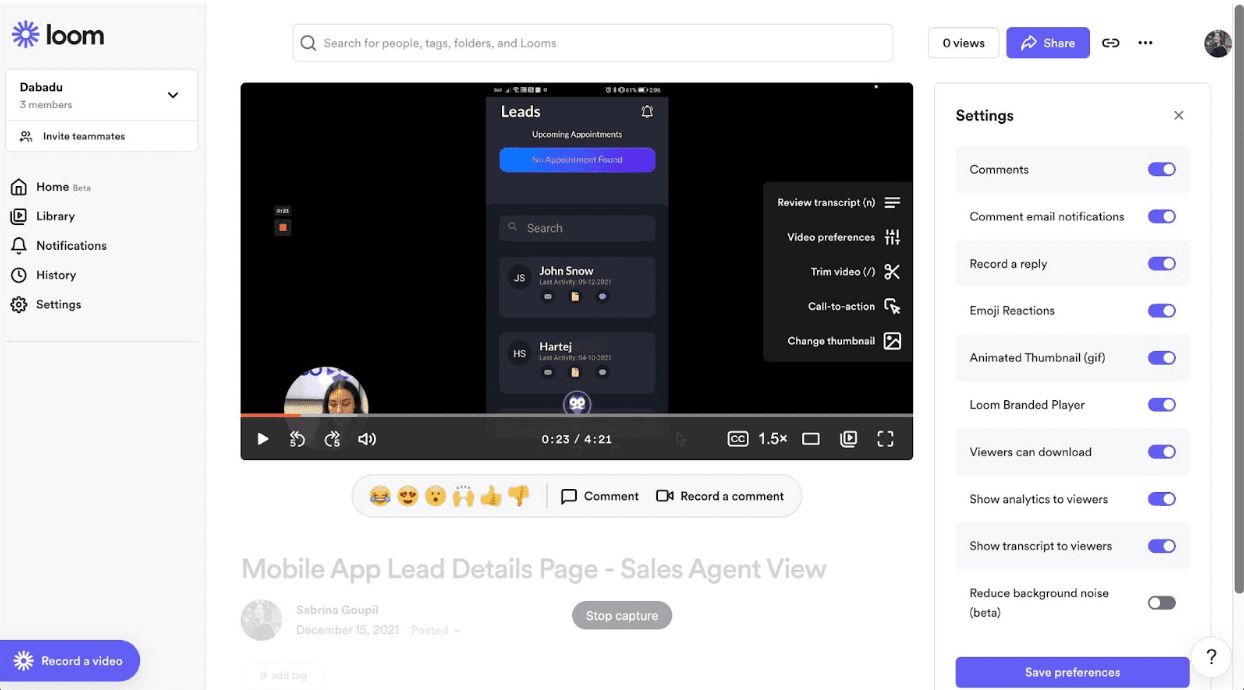The height and width of the screenshot is (690, 1244).
Task: Click the play button on video player
Action: point(263,439)
